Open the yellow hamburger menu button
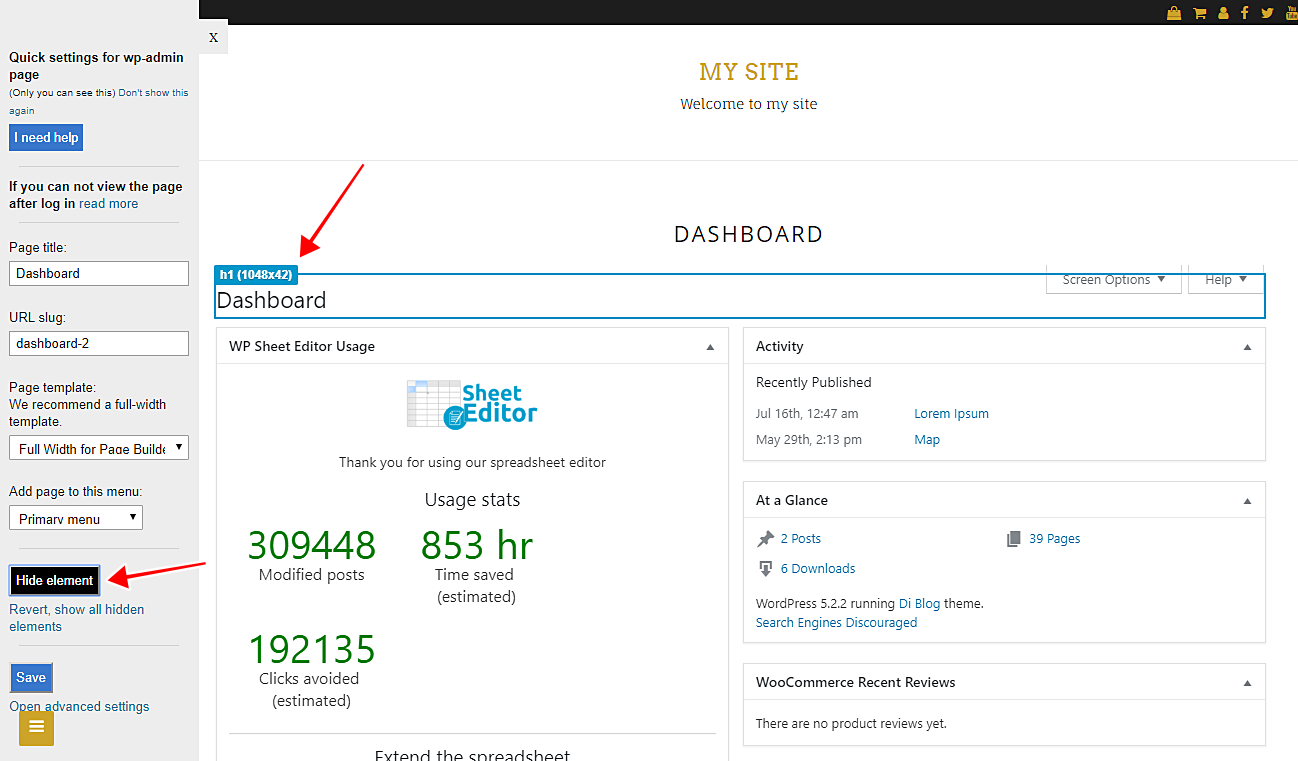Screen dimensions: 1298x761 (x=37, y=727)
